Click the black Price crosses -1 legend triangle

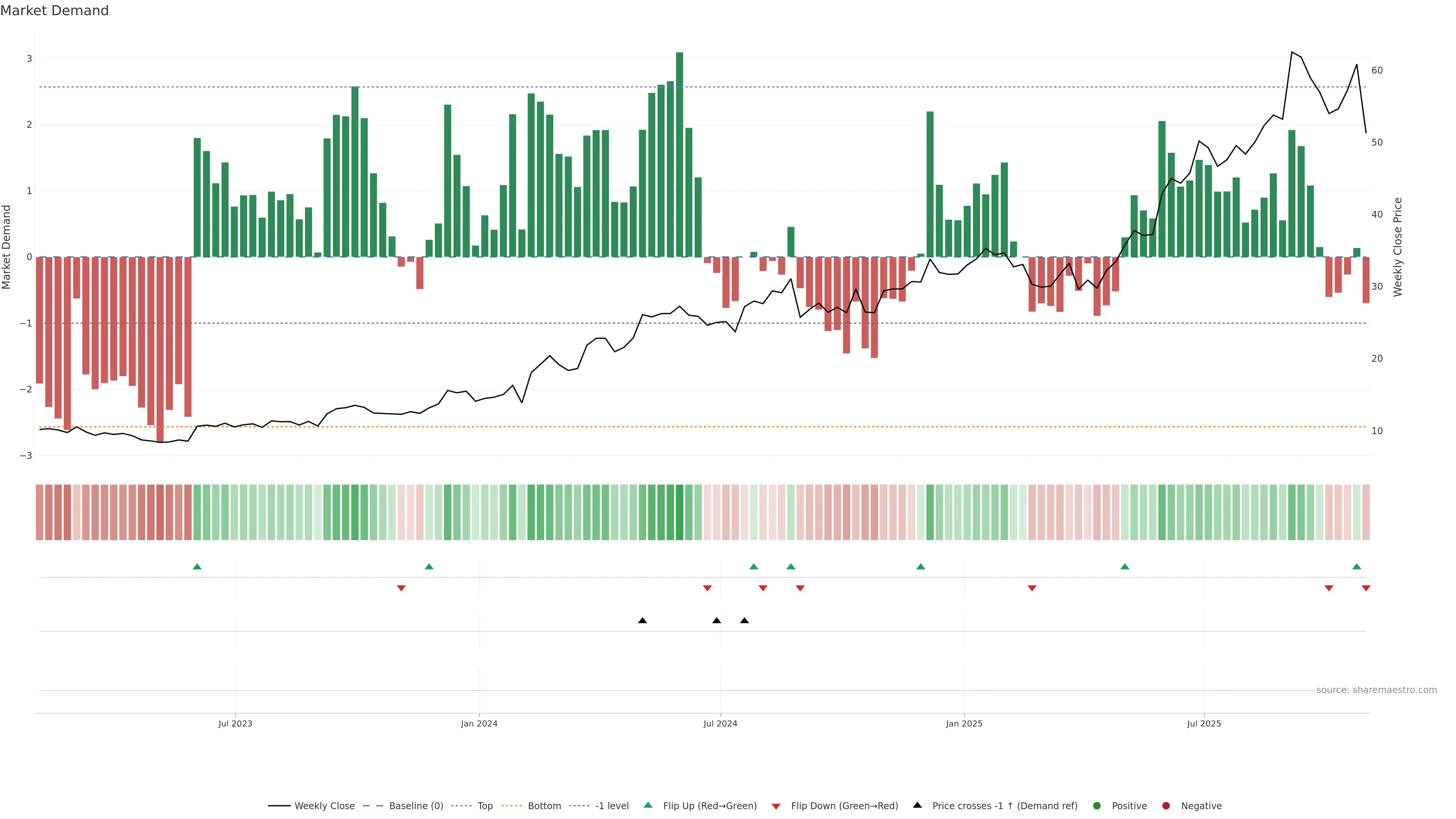[917, 805]
